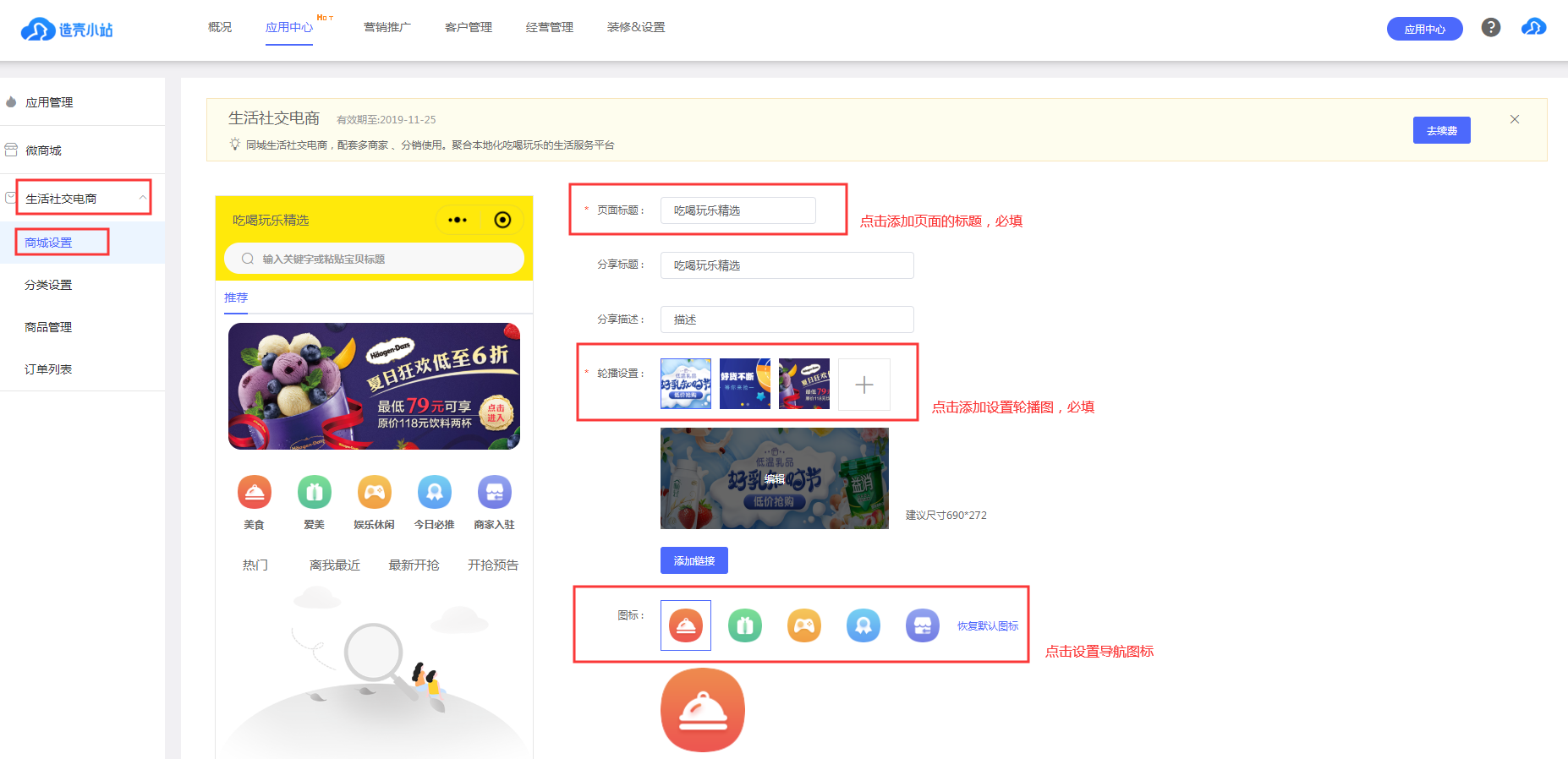
Task: Select the 推荐 tab in phone preview
Action: [x=236, y=298]
